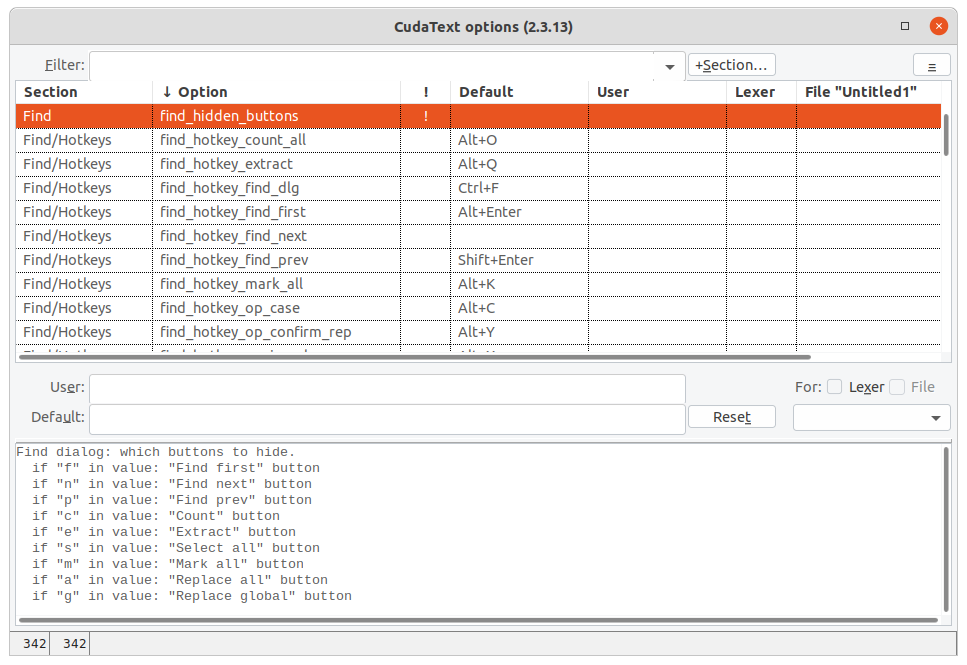Click the +Section... button
967x665 pixels.
731,65
